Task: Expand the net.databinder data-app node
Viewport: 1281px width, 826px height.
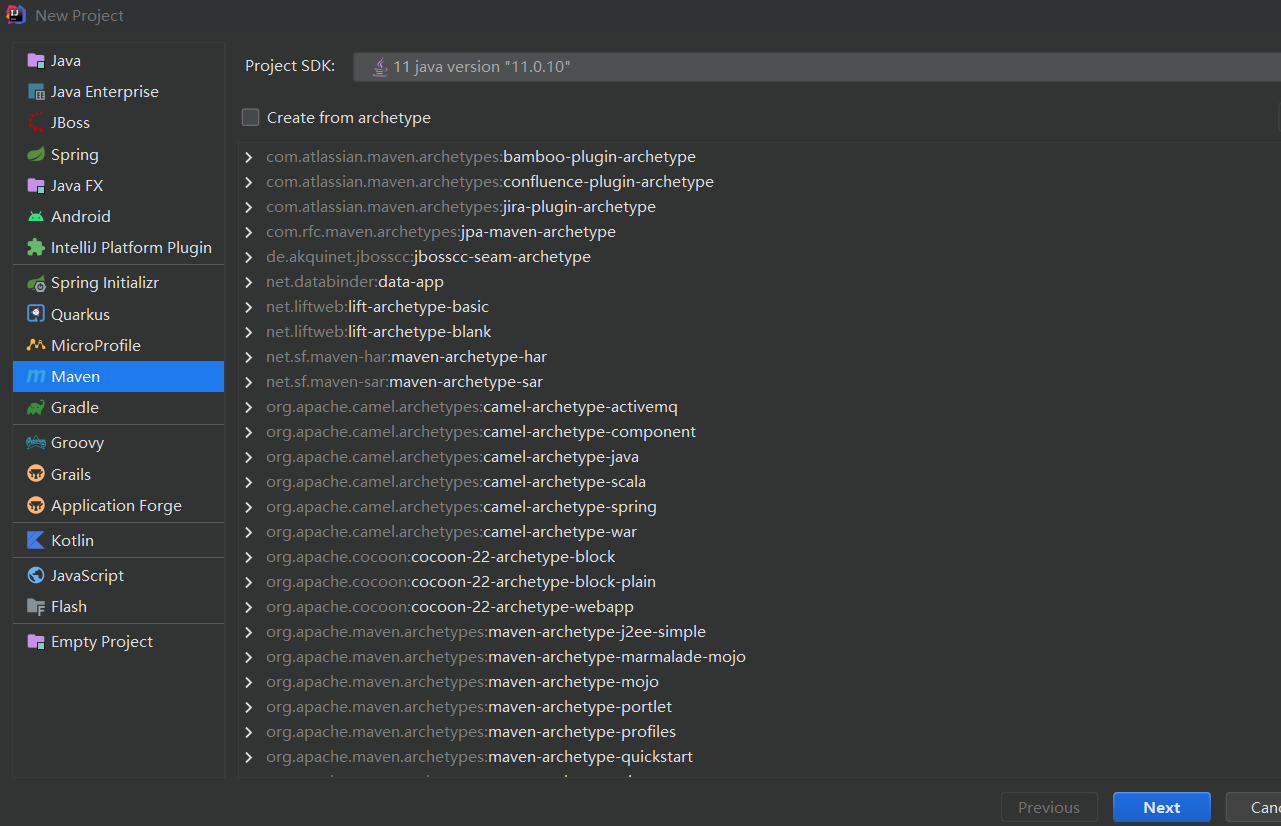Action: pyautogui.click(x=248, y=282)
